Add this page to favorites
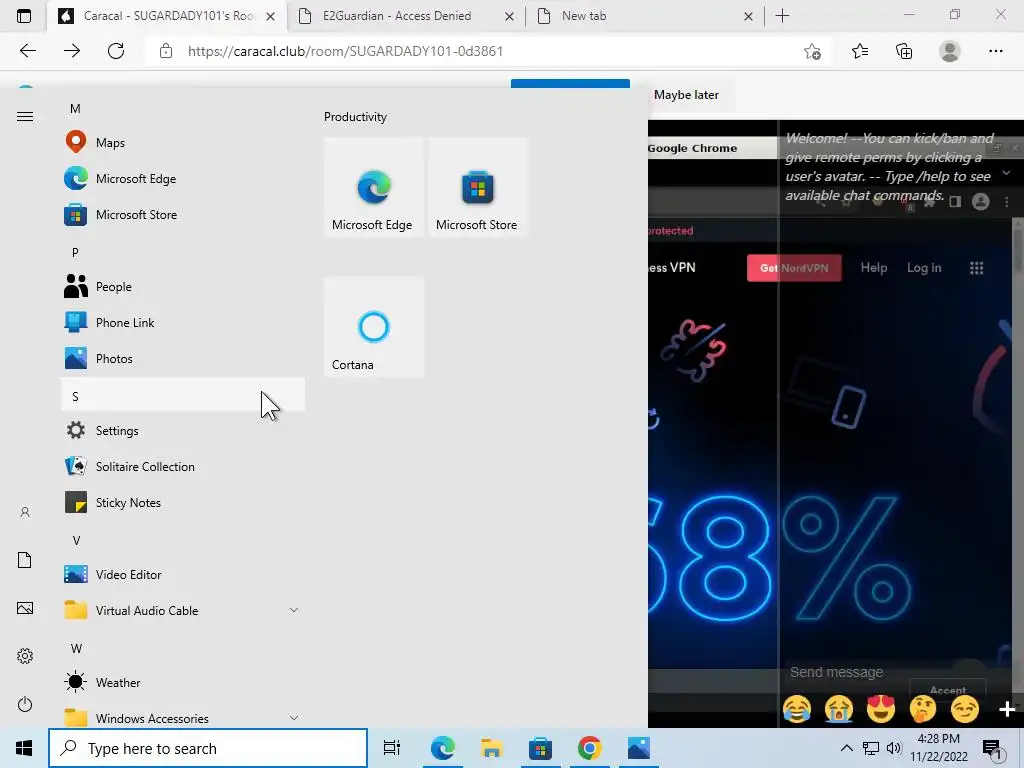Image resolution: width=1024 pixels, height=768 pixels. pyautogui.click(x=812, y=51)
